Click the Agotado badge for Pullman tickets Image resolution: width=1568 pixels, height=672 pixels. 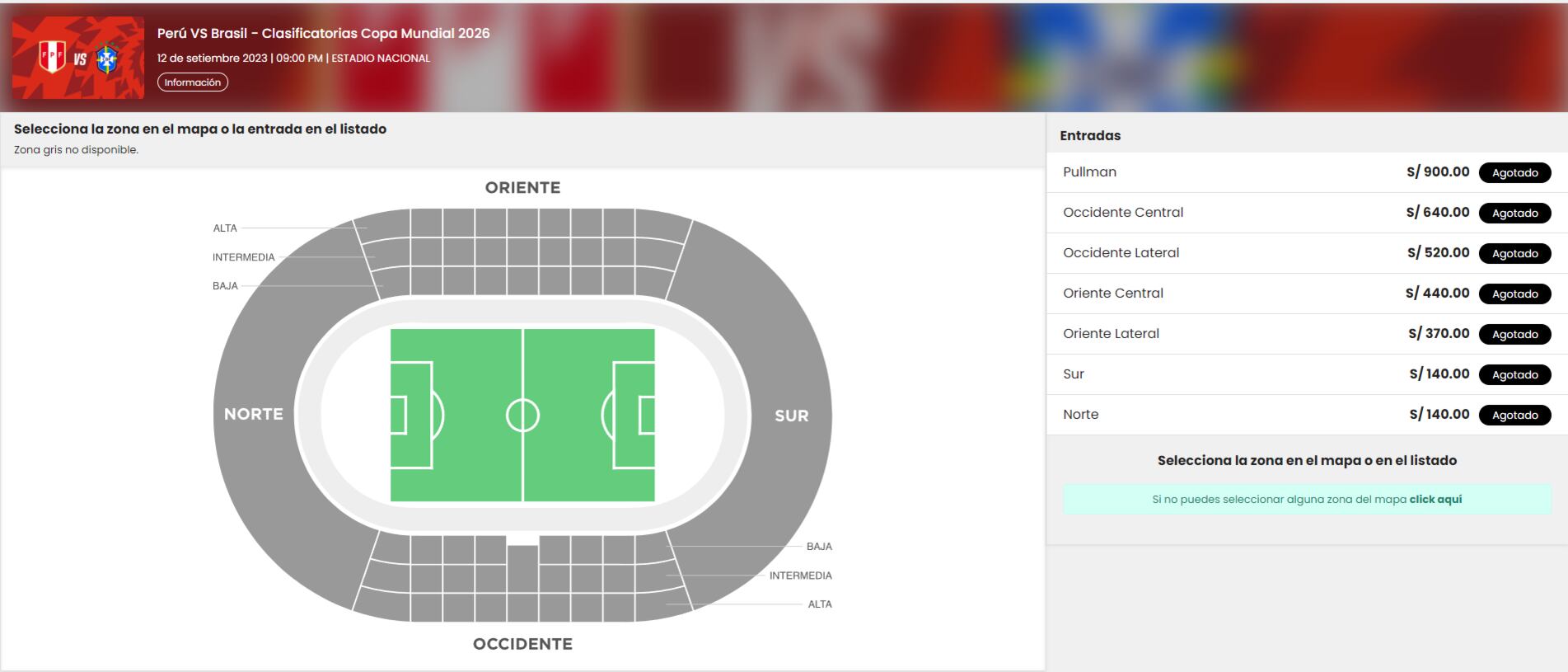click(1514, 172)
